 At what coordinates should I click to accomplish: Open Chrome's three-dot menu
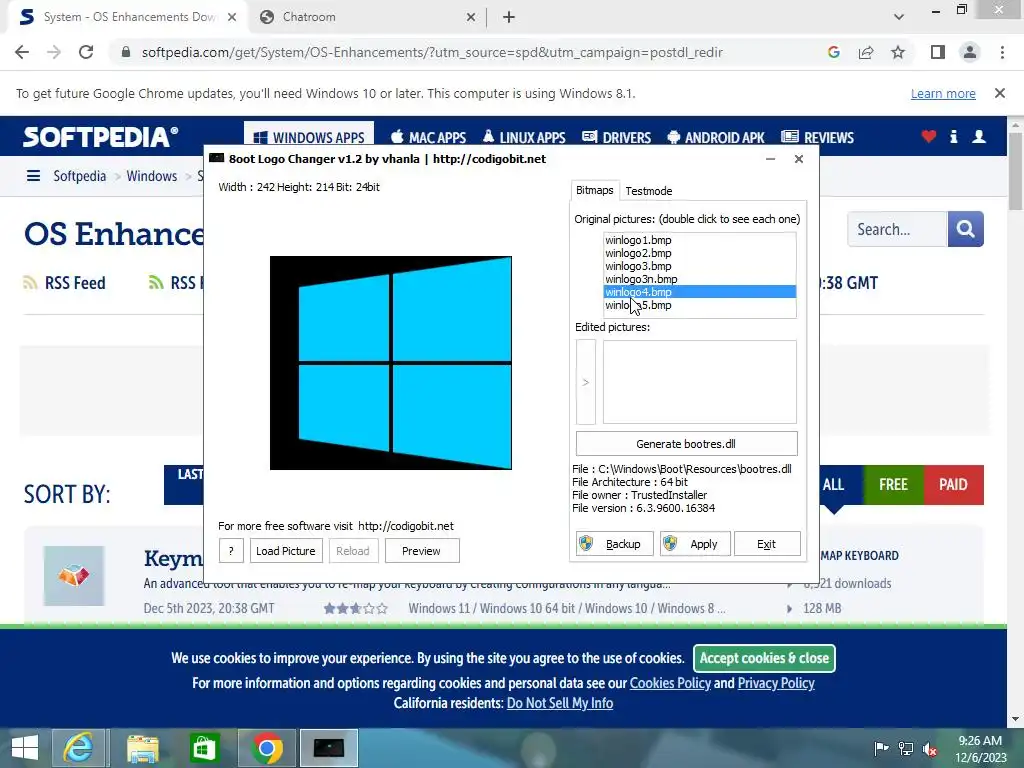click(1002, 52)
